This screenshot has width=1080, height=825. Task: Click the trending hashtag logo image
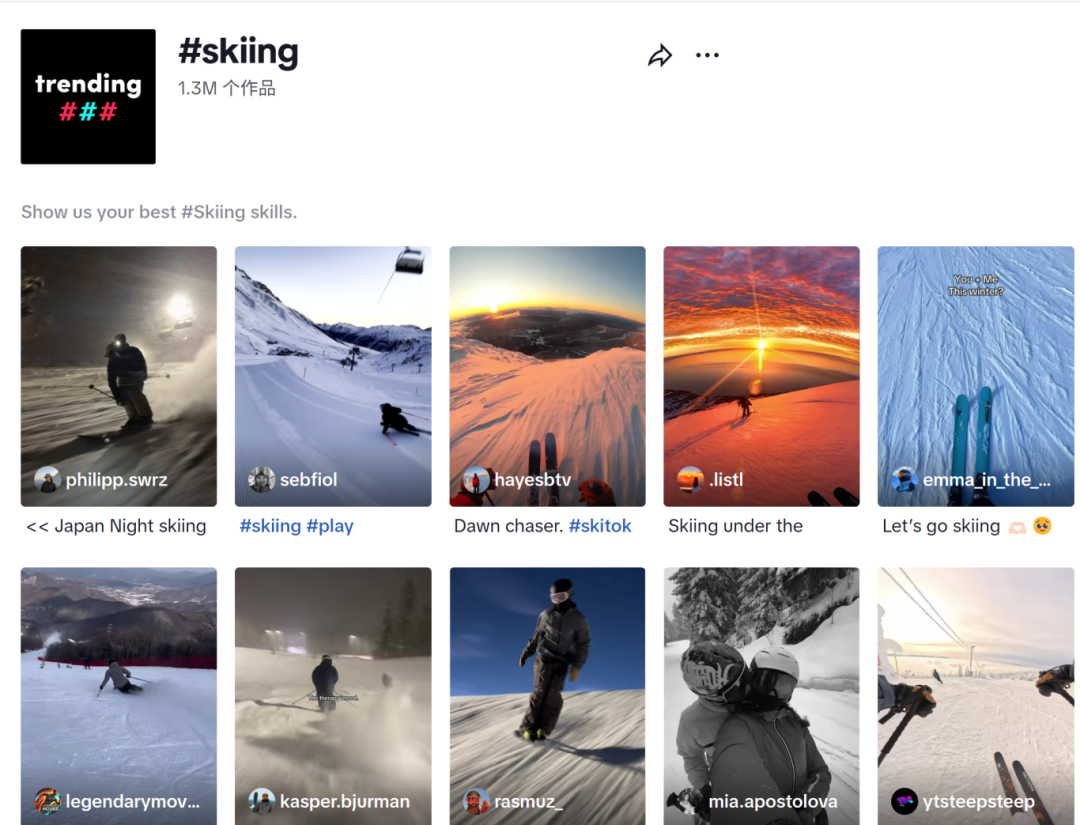click(88, 96)
